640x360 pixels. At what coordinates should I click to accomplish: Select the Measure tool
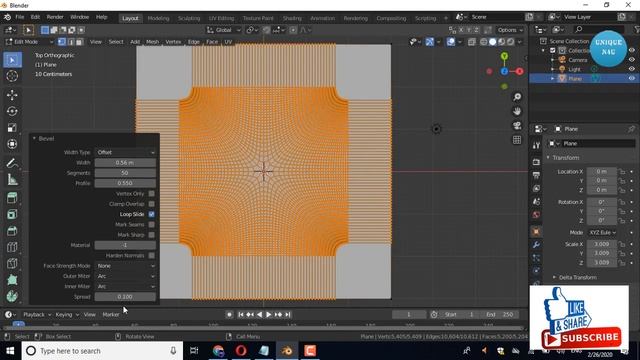tap(12, 180)
